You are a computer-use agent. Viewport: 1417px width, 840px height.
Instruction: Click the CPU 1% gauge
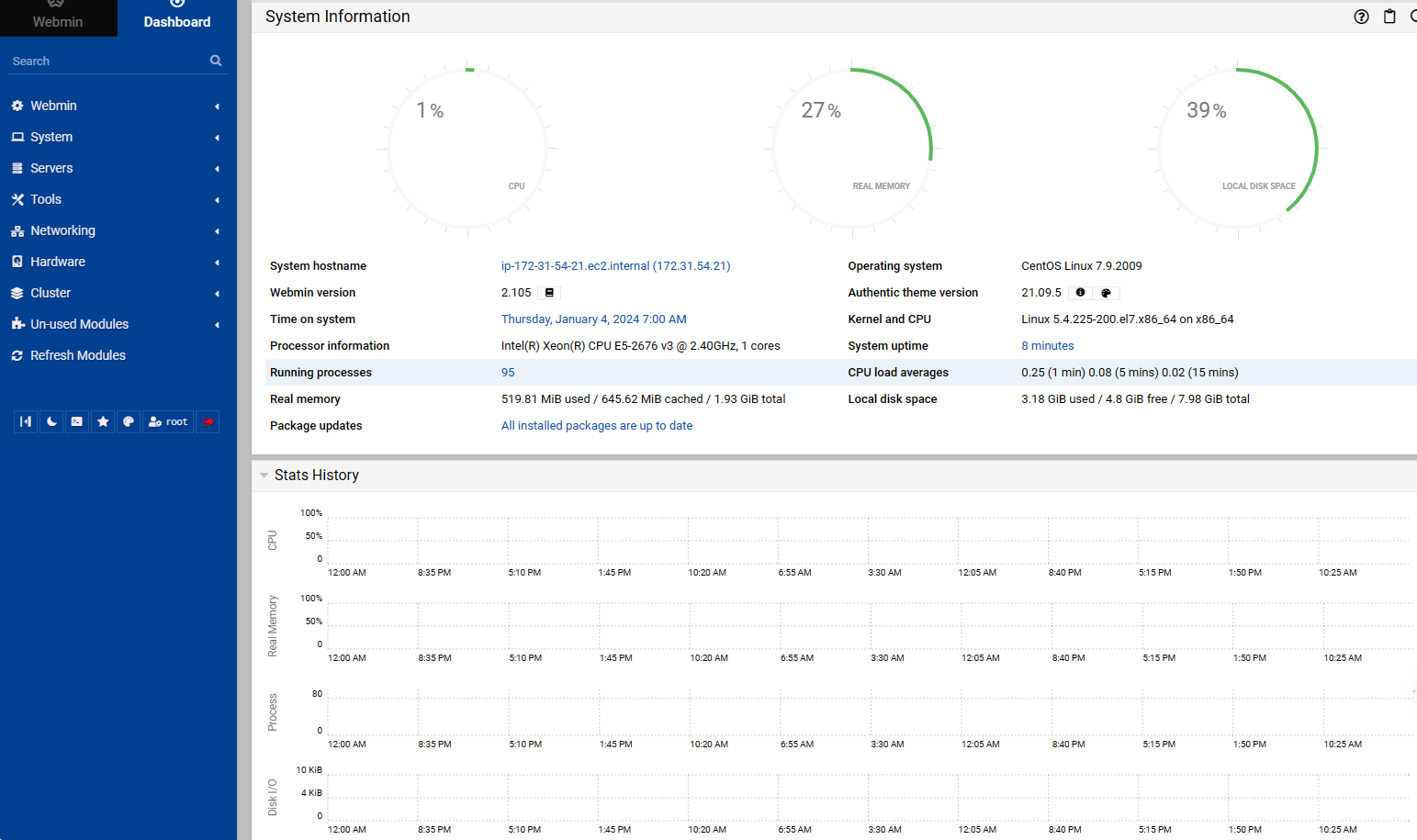[468, 149]
